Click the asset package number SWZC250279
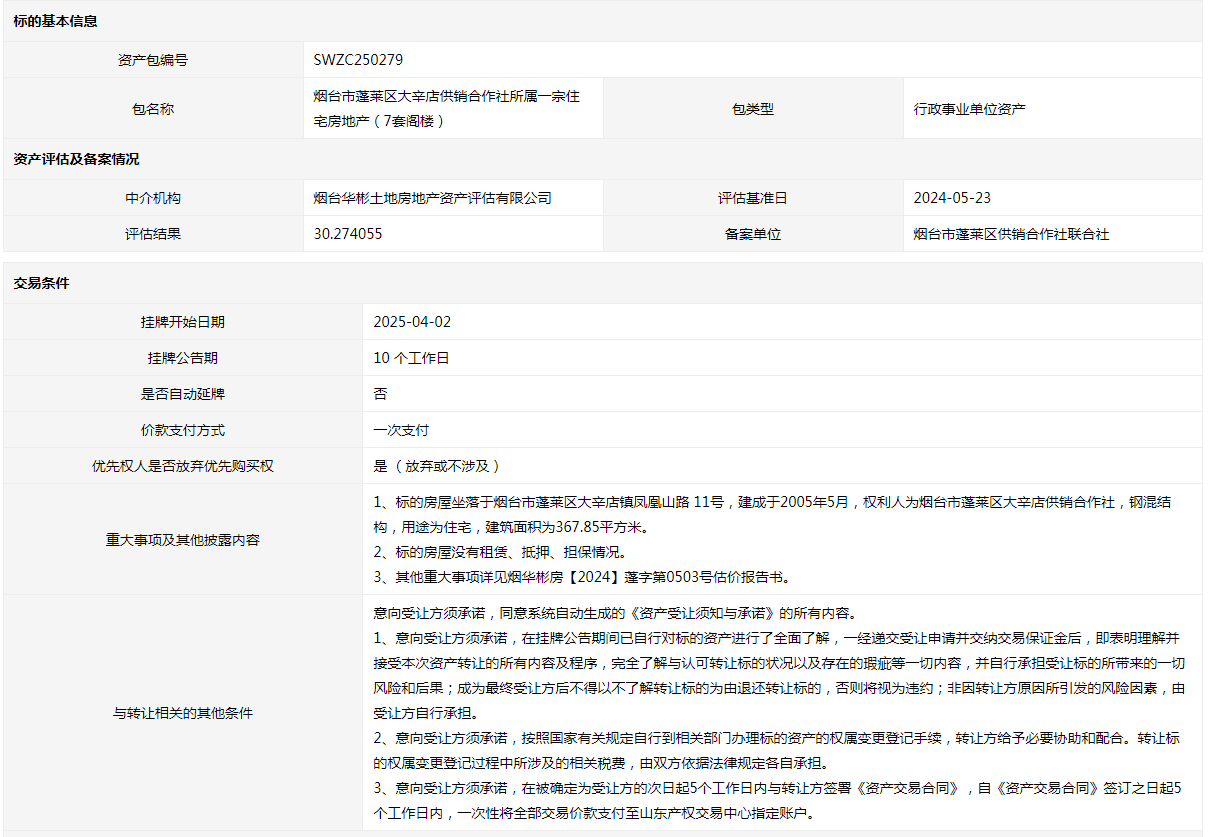This screenshot has height=837, width=1208. coord(358,60)
